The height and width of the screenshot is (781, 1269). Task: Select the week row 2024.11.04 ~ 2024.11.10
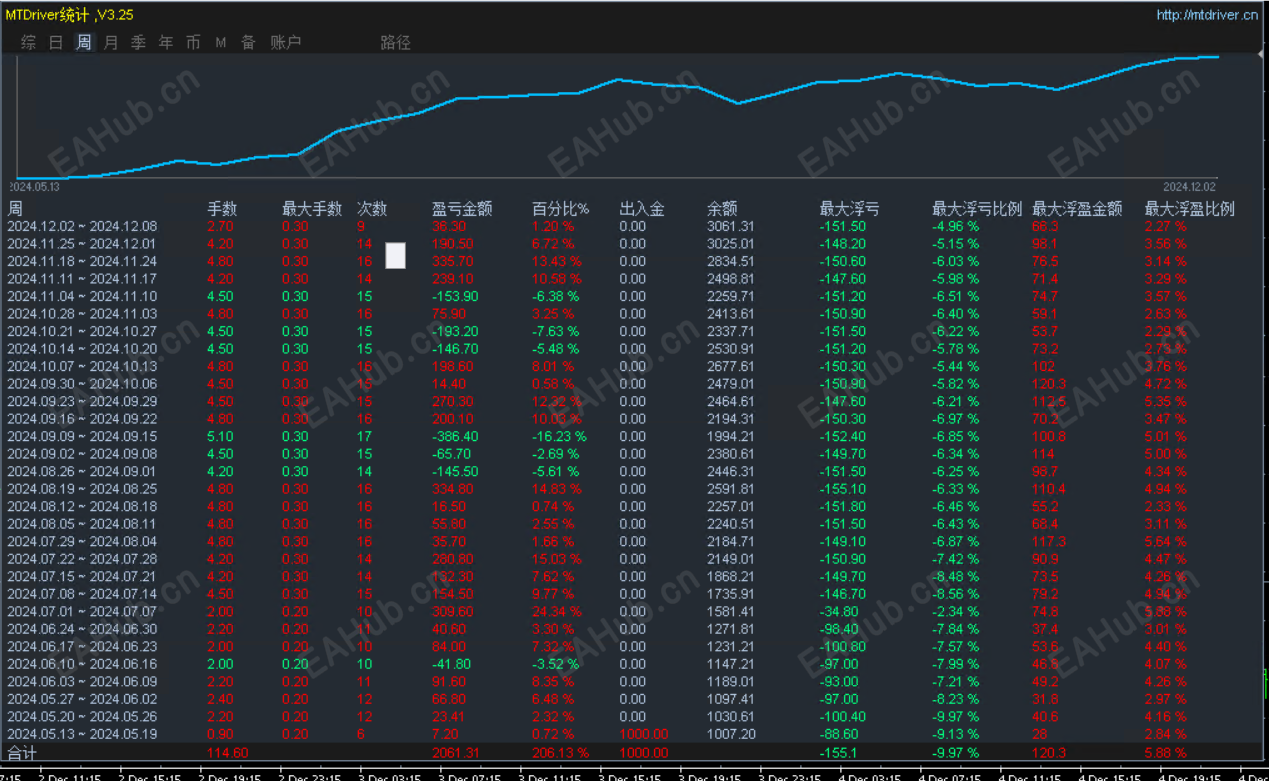point(634,296)
